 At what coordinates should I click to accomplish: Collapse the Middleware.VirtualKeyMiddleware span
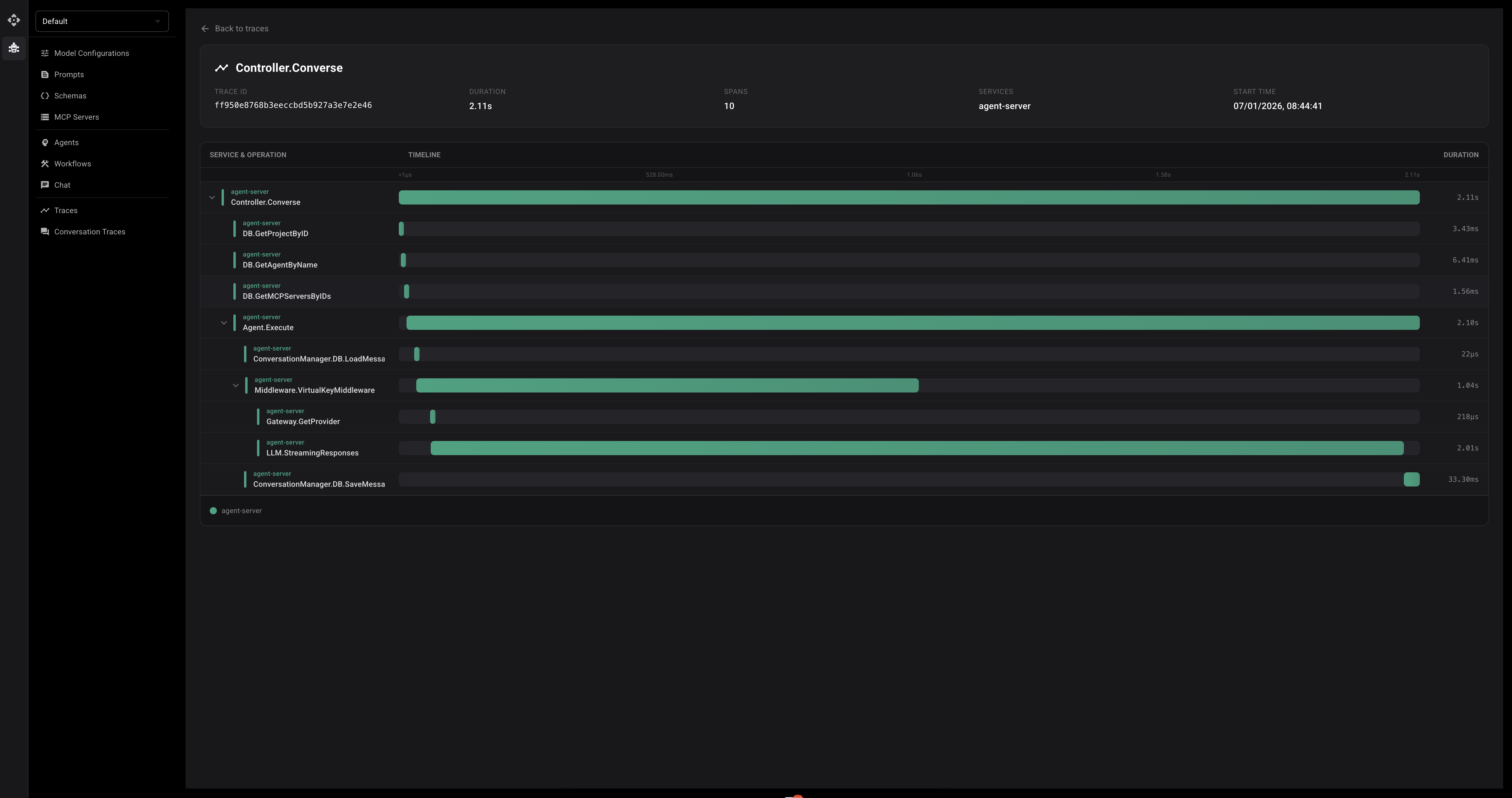[235, 385]
